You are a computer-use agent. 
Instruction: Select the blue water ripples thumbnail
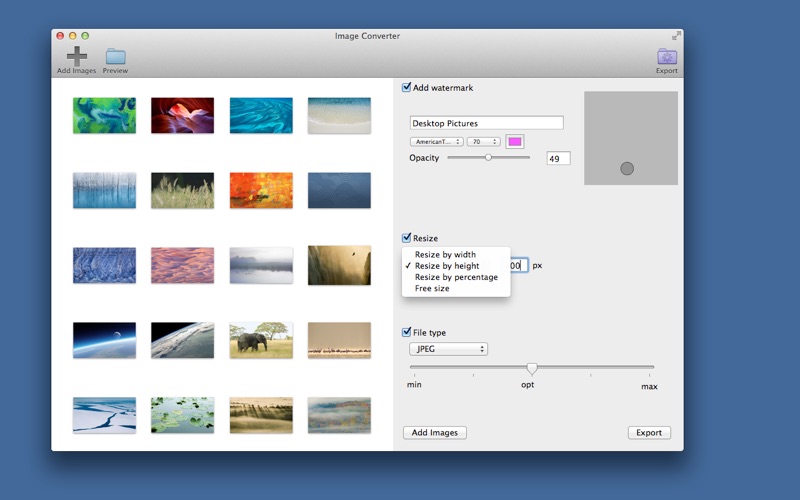point(261,116)
